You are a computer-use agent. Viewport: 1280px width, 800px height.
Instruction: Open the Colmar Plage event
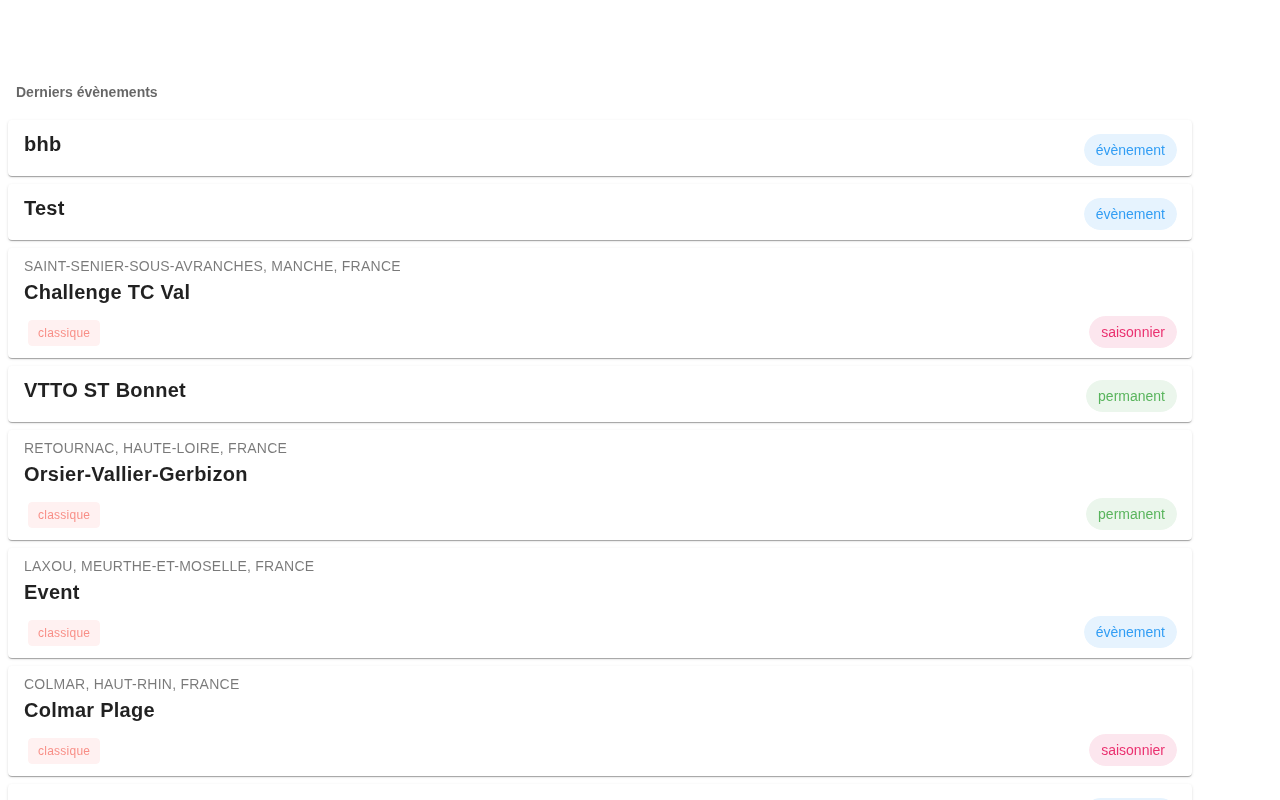[x=89, y=710]
